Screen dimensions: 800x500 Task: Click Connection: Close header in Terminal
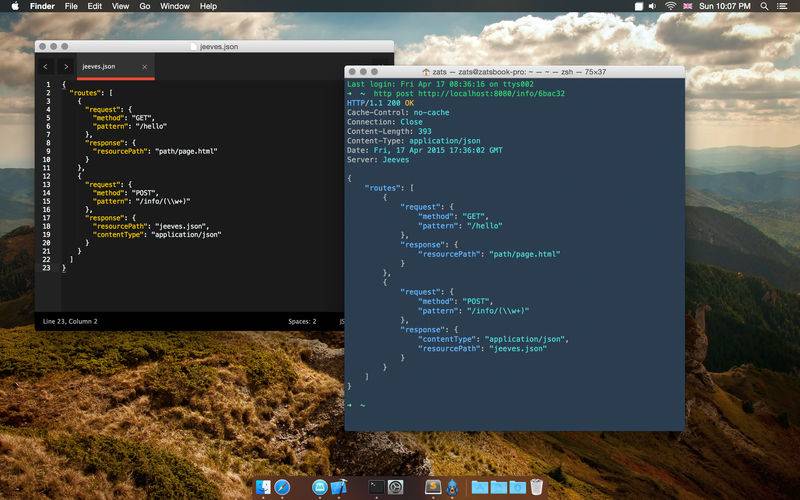coord(385,122)
